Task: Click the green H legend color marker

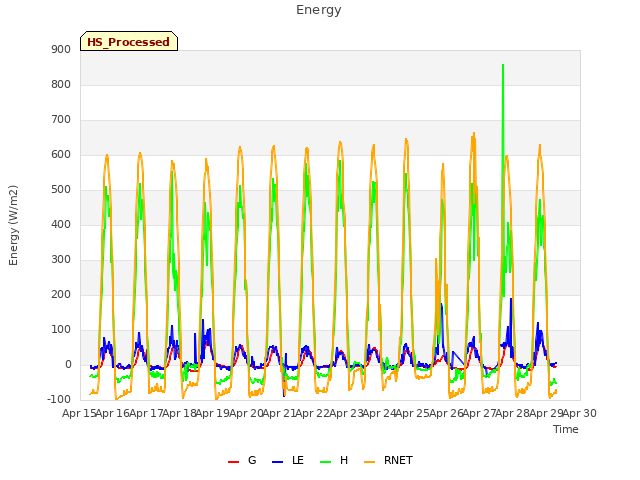Action: point(326,462)
